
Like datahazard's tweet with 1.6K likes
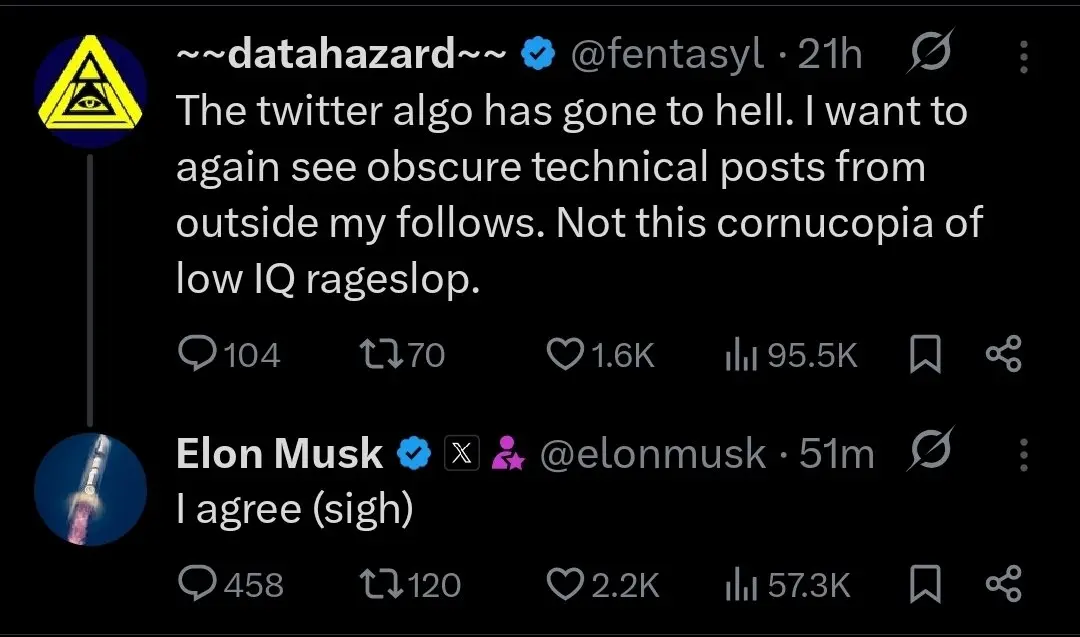coord(568,355)
